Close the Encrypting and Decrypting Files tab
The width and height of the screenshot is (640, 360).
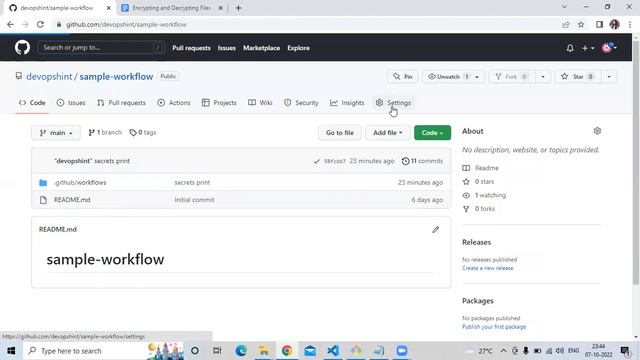tap(220, 8)
